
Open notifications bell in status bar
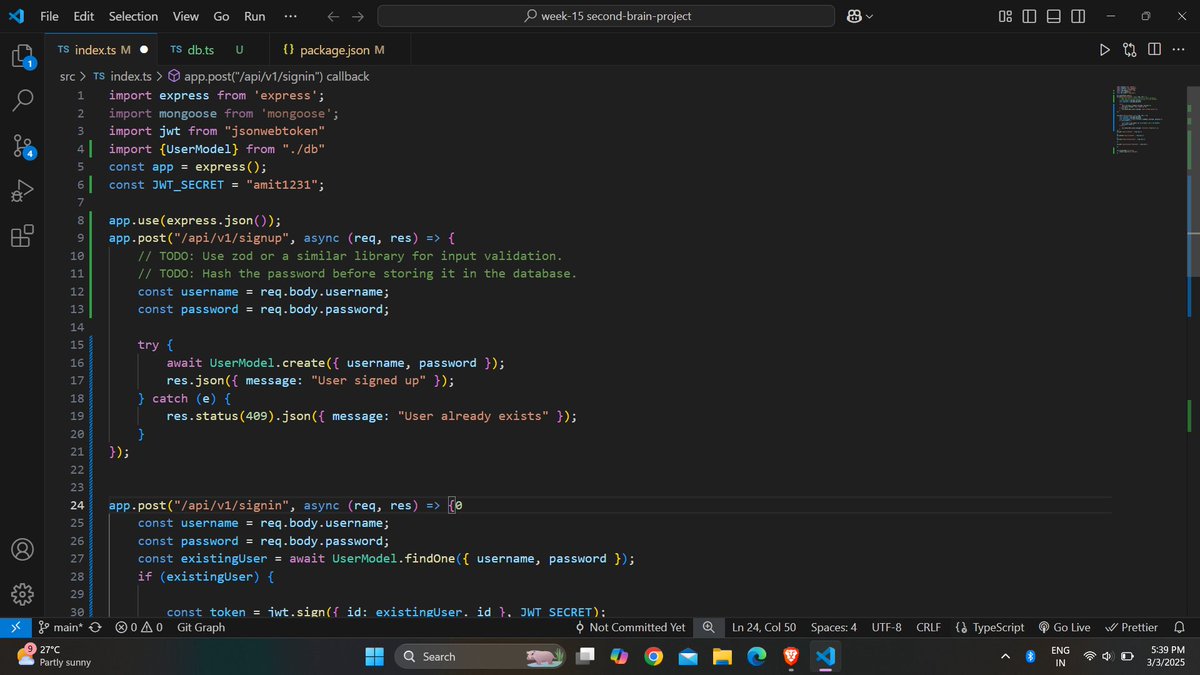pyautogui.click(x=1179, y=627)
